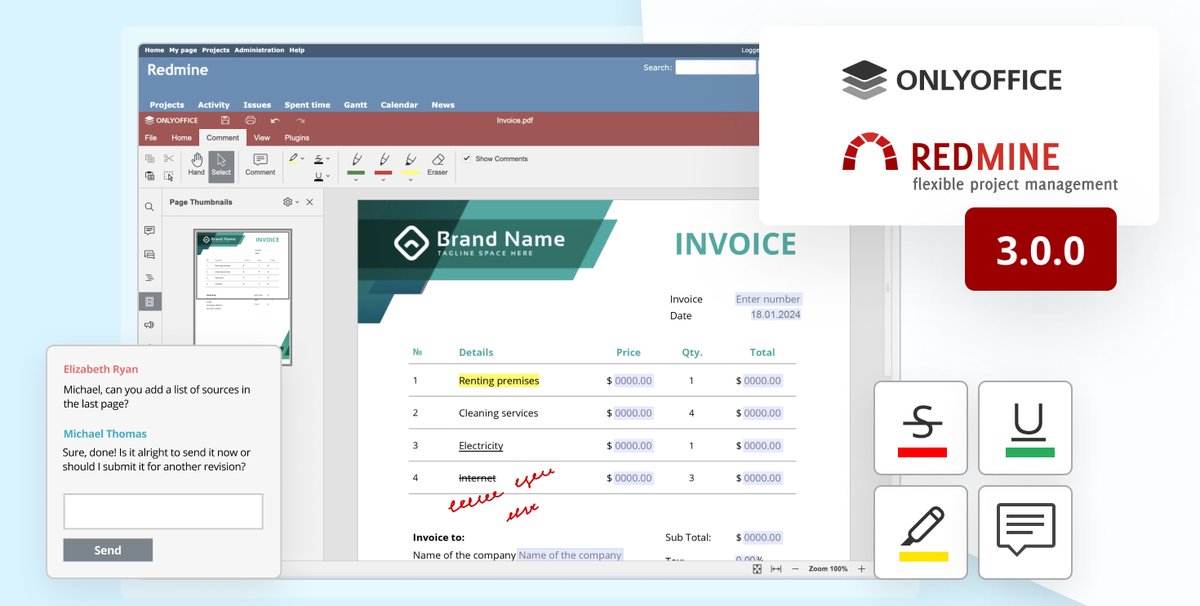1200x606 pixels.
Task: Open Redmine Issues menu item
Action: [257, 105]
